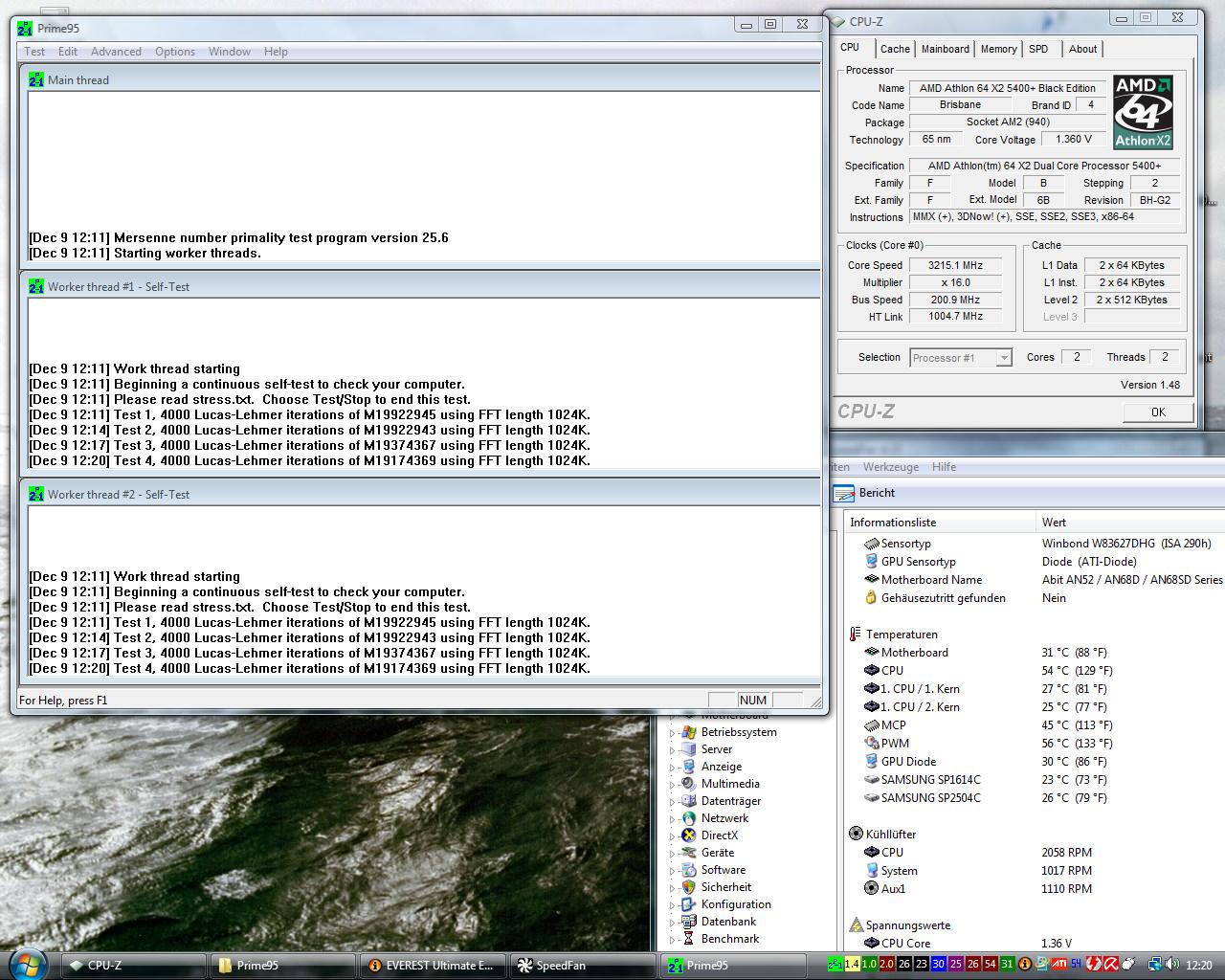Click the Worker thread #1 window icon
This screenshot has width=1225, height=980.
(x=36, y=287)
